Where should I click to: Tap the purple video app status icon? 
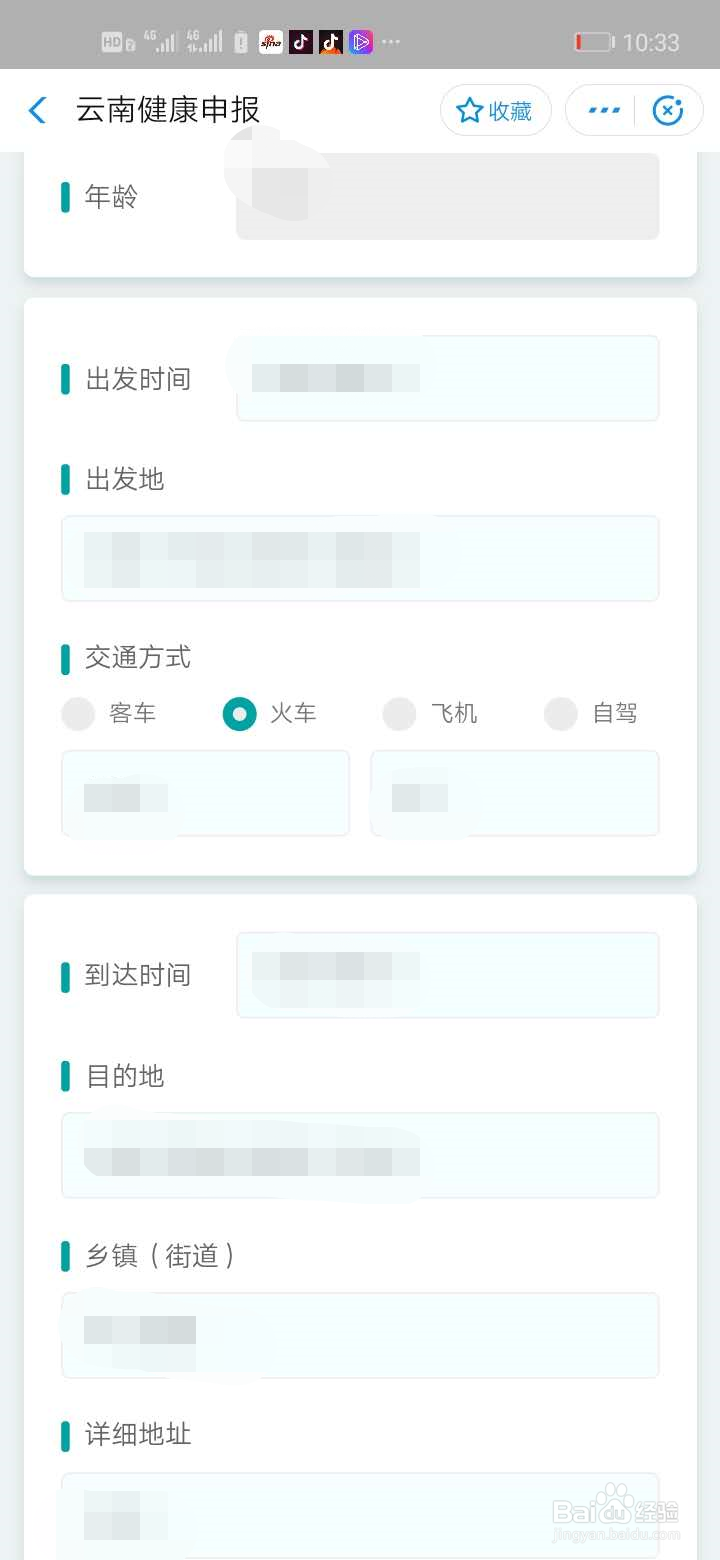[x=361, y=42]
